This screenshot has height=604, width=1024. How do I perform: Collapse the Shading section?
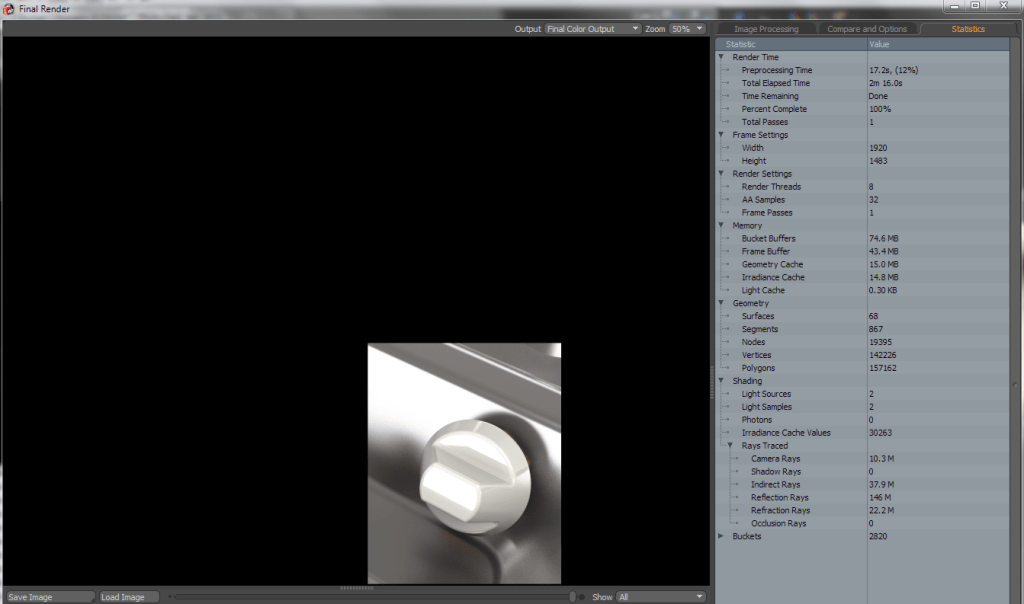720,380
